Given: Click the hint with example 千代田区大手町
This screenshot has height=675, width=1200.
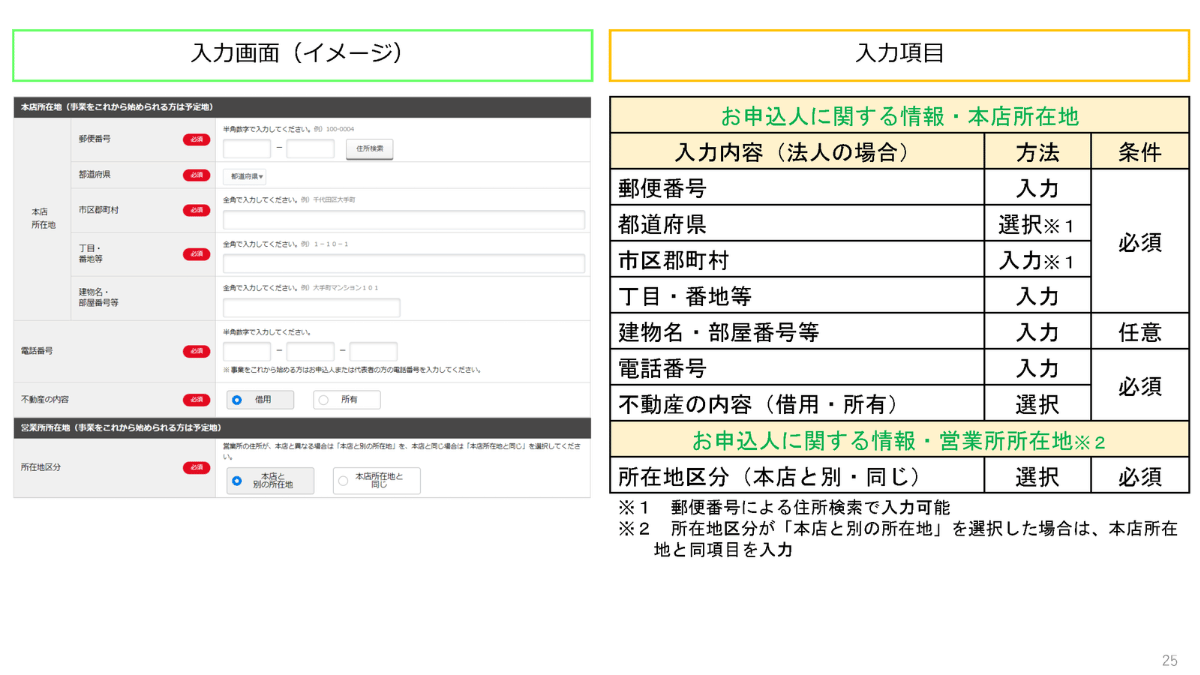Looking at the screenshot, I should click(290, 200).
